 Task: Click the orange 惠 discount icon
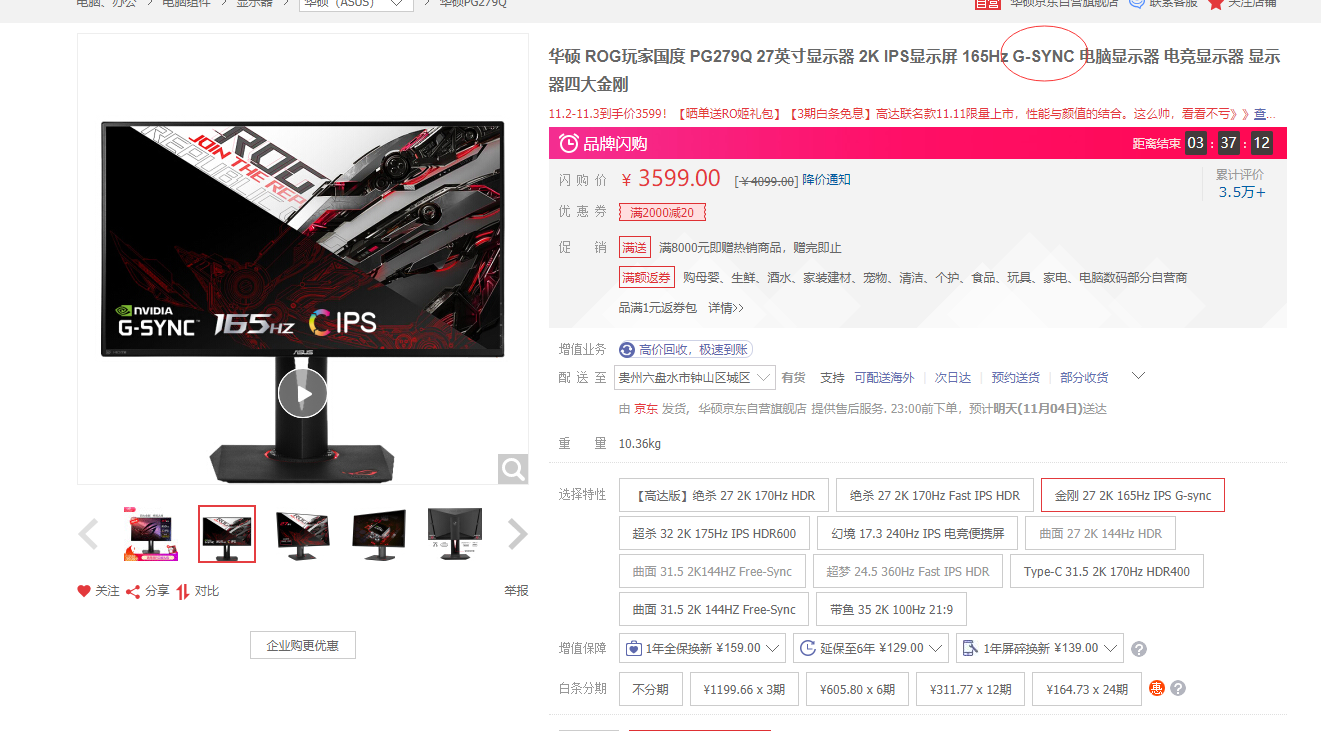coord(1157,688)
